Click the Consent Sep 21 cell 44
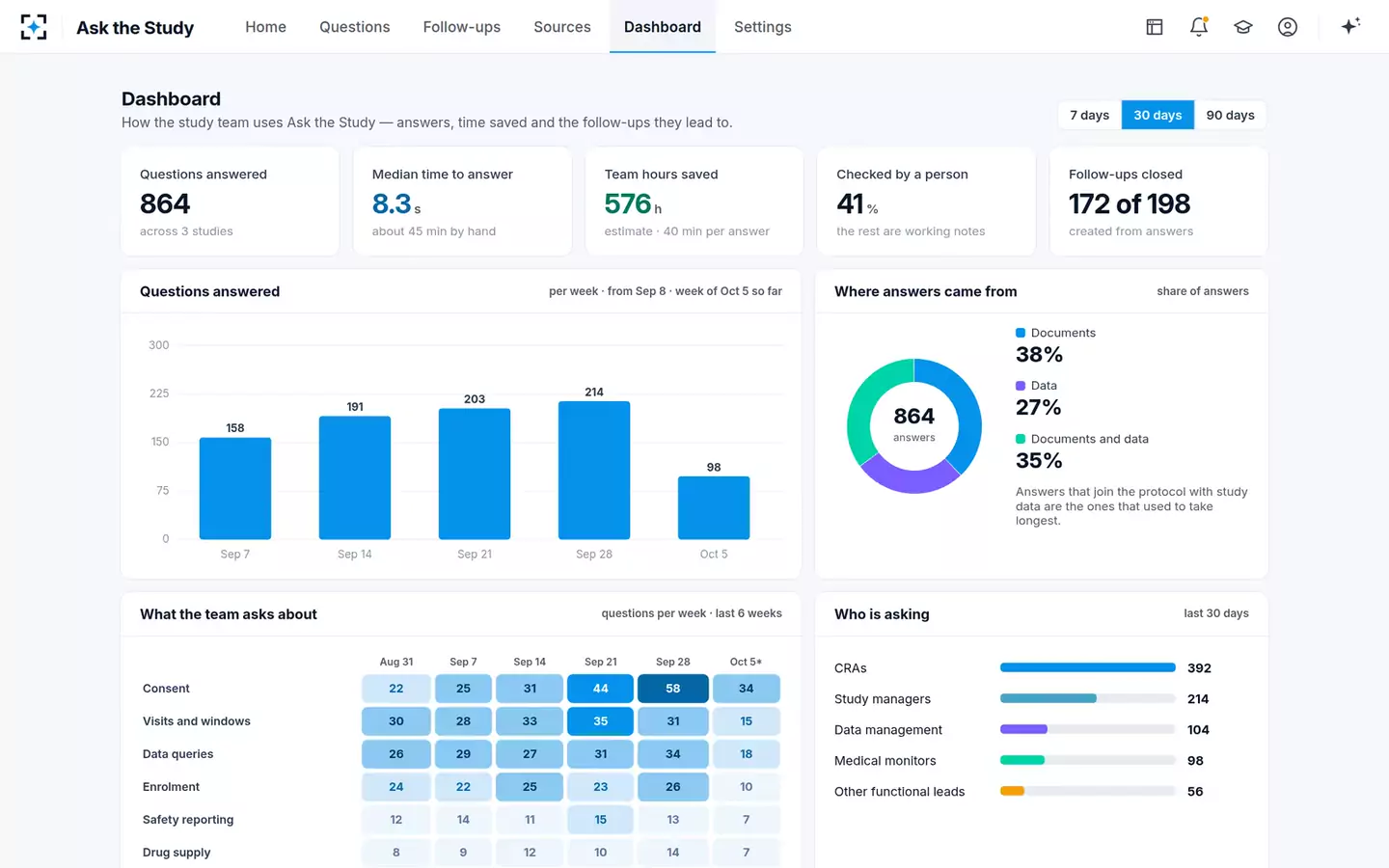Viewport: 1389px width, 868px height. [601, 689]
